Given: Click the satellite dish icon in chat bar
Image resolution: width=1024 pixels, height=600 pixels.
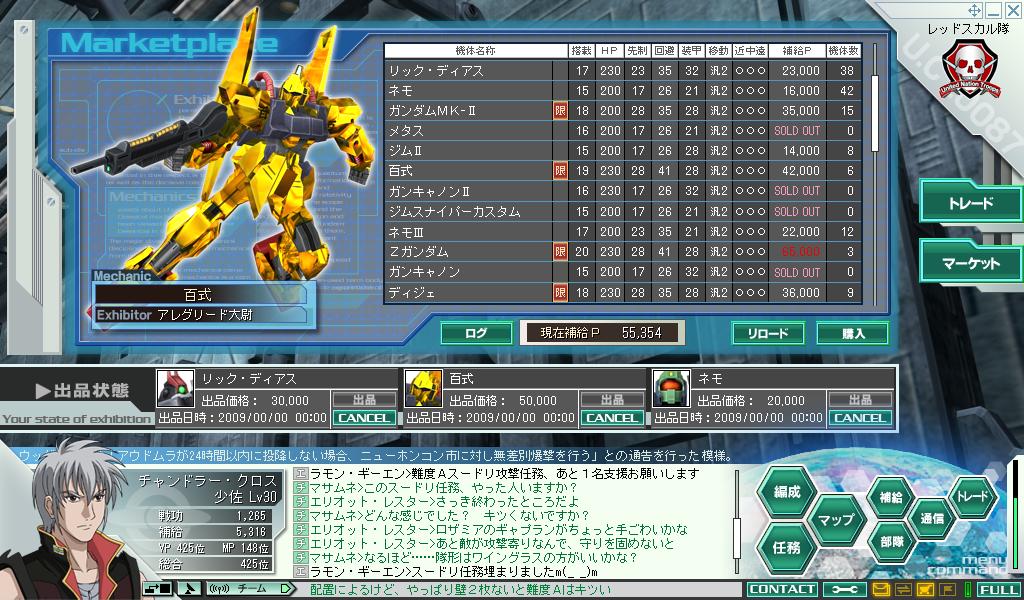Looking at the screenshot, I should coord(190,589).
